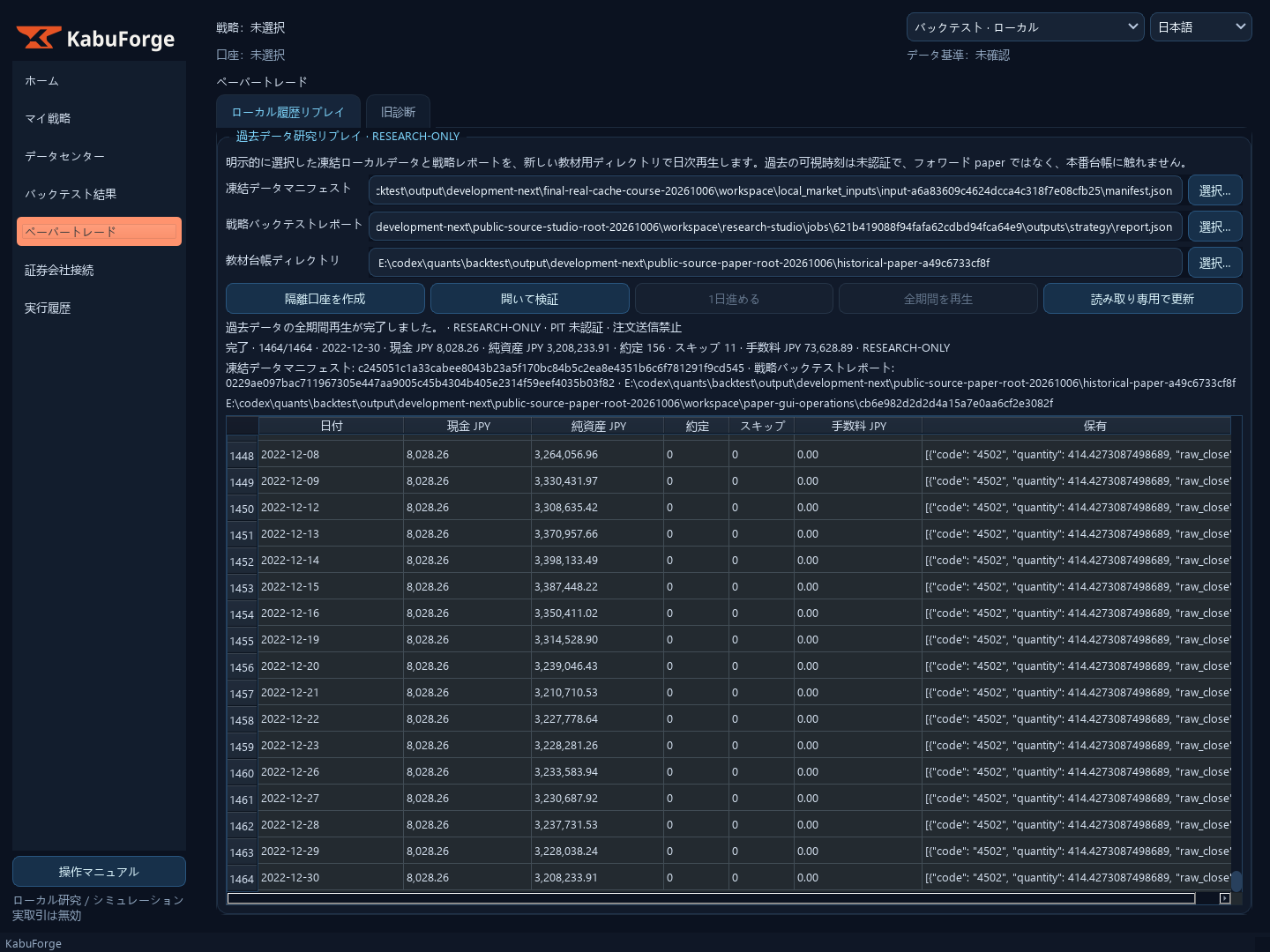
Task: Click the horizontal scrollbar right arrow
Action: pos(1224,898)
